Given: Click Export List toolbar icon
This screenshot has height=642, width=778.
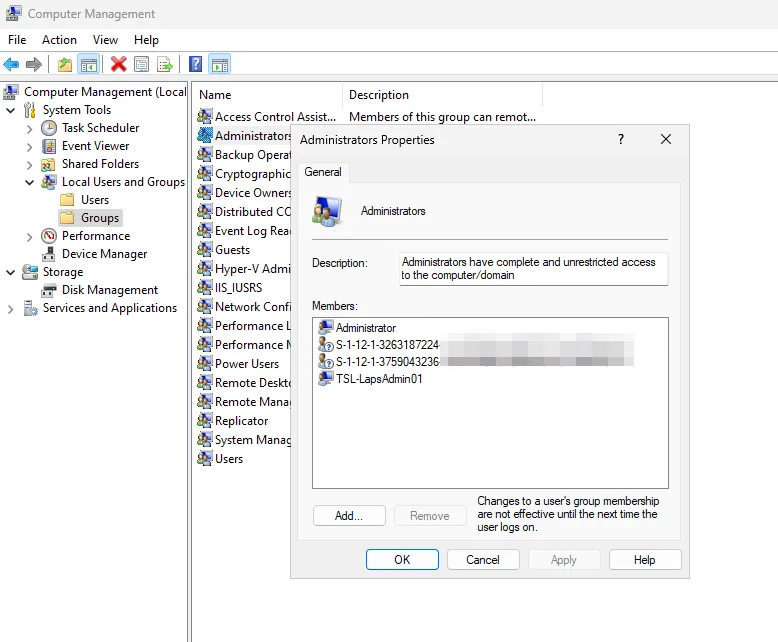Looking at the screenshot, I should [x=165, y=64].
